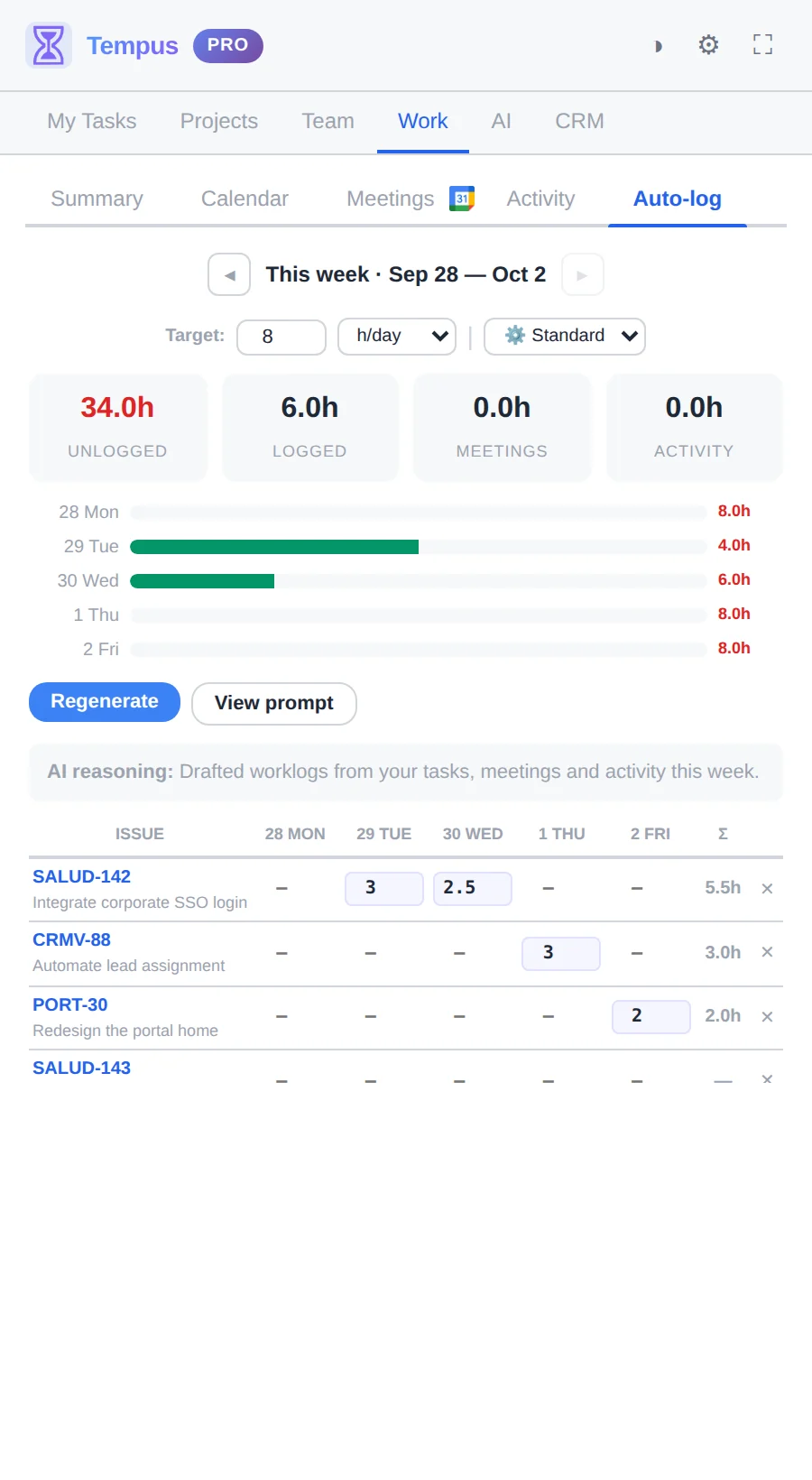Viewport: 812px width, 1480px height.
Task: Click the 29 TUE column header
Action: (x=383, y=834)
